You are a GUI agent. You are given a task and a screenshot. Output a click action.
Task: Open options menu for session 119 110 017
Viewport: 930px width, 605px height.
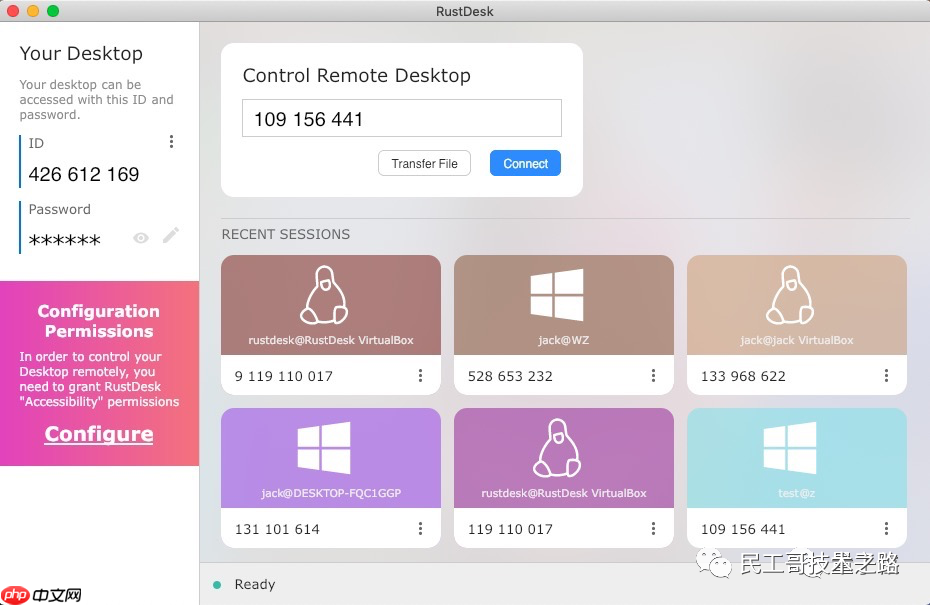(653, 529)
